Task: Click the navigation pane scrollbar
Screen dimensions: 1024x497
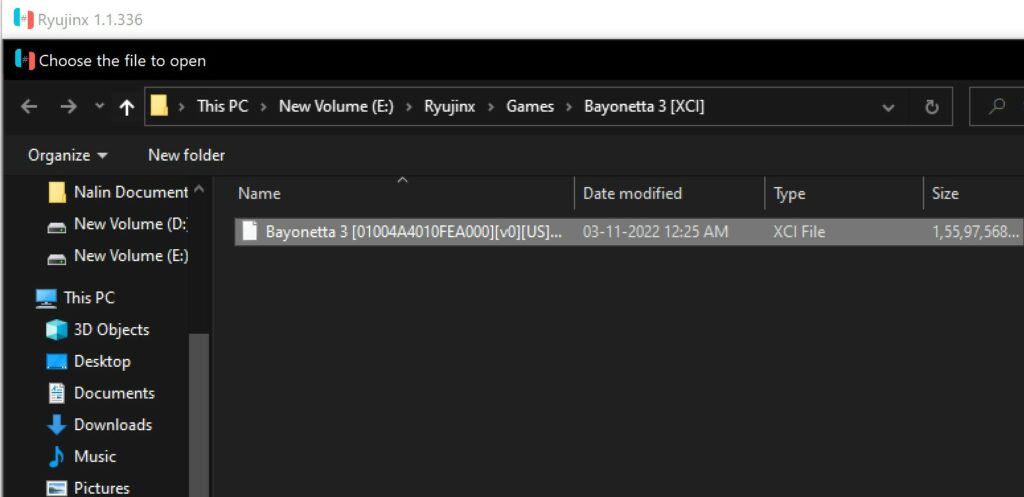Action: [x=198, y=400]
